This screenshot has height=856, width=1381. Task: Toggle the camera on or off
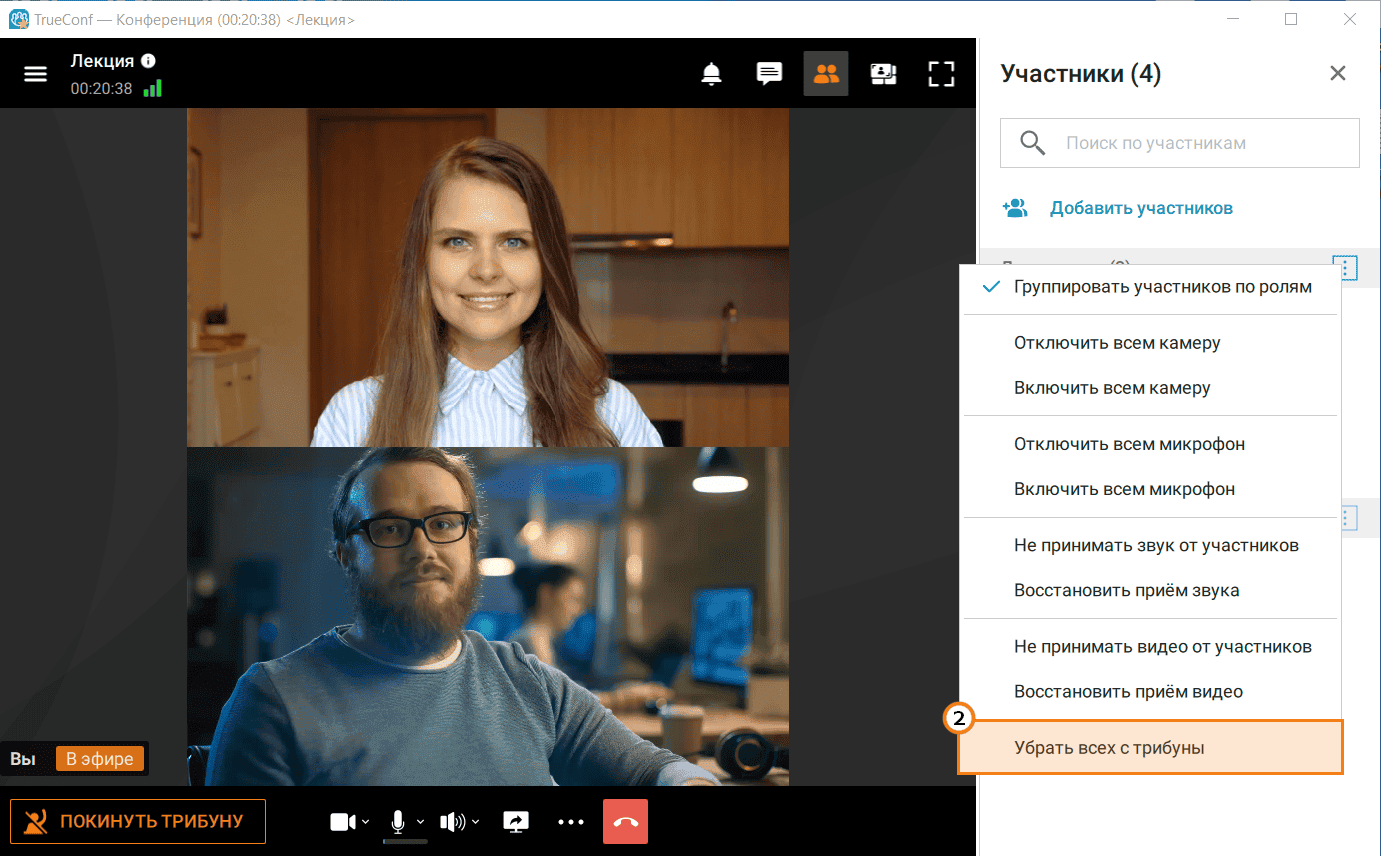click(x=343, y=822)
